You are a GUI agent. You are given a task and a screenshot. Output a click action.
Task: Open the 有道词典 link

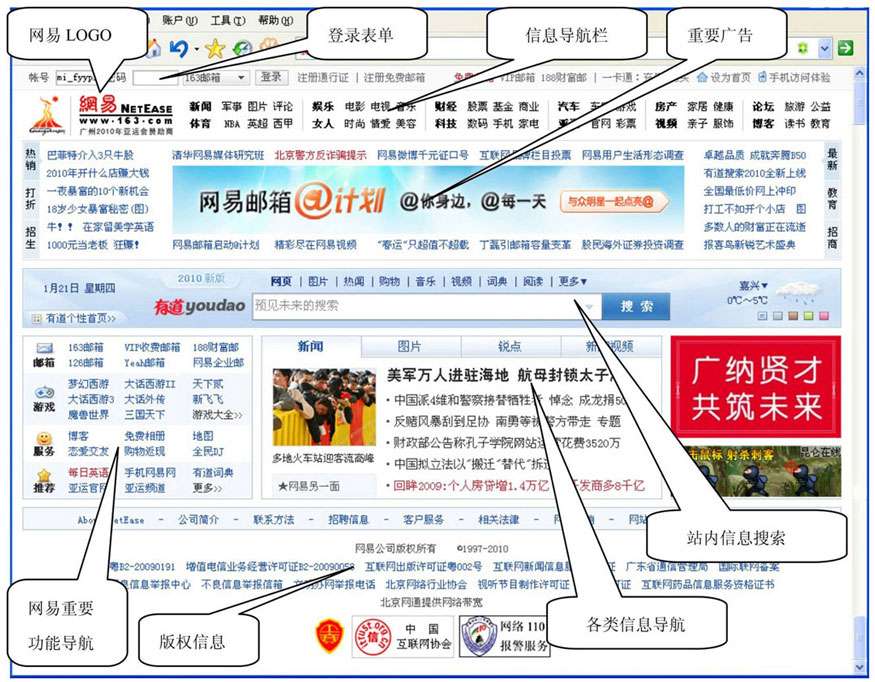[213, 473]
